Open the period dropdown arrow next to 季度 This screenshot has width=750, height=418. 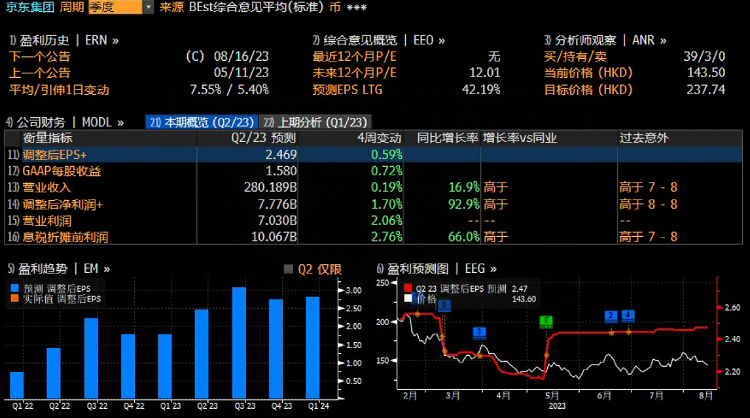[148, 7]
